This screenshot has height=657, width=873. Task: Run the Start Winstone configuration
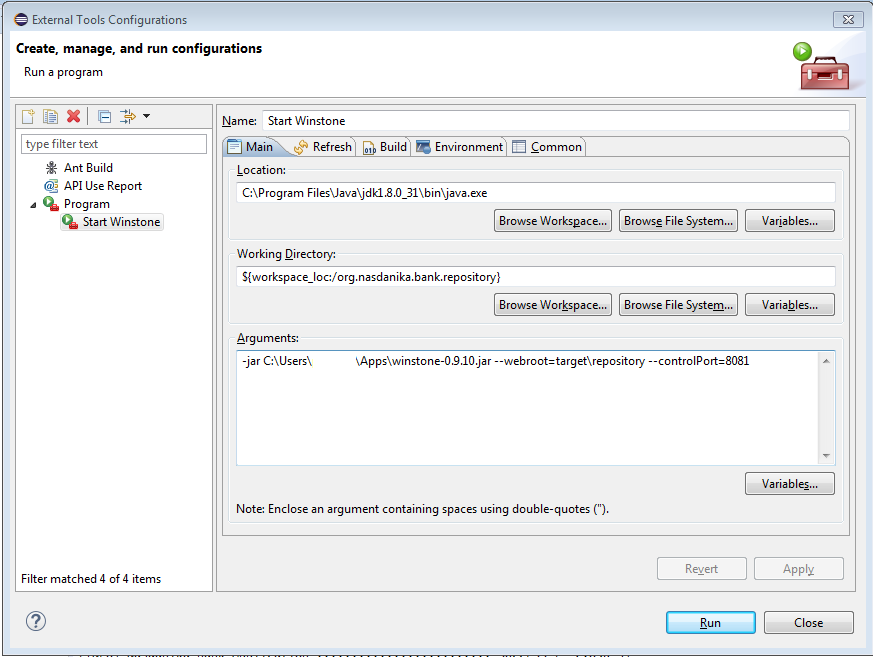[x=710, y=622]
